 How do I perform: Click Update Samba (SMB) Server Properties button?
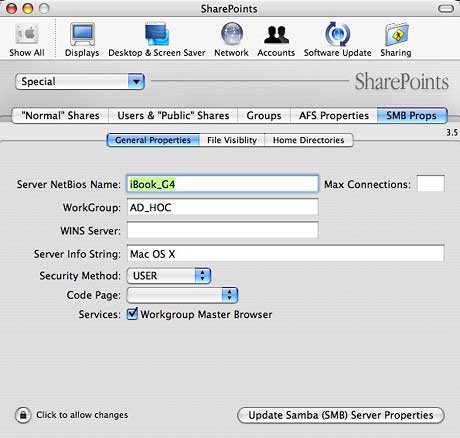[x=341, y=415]
